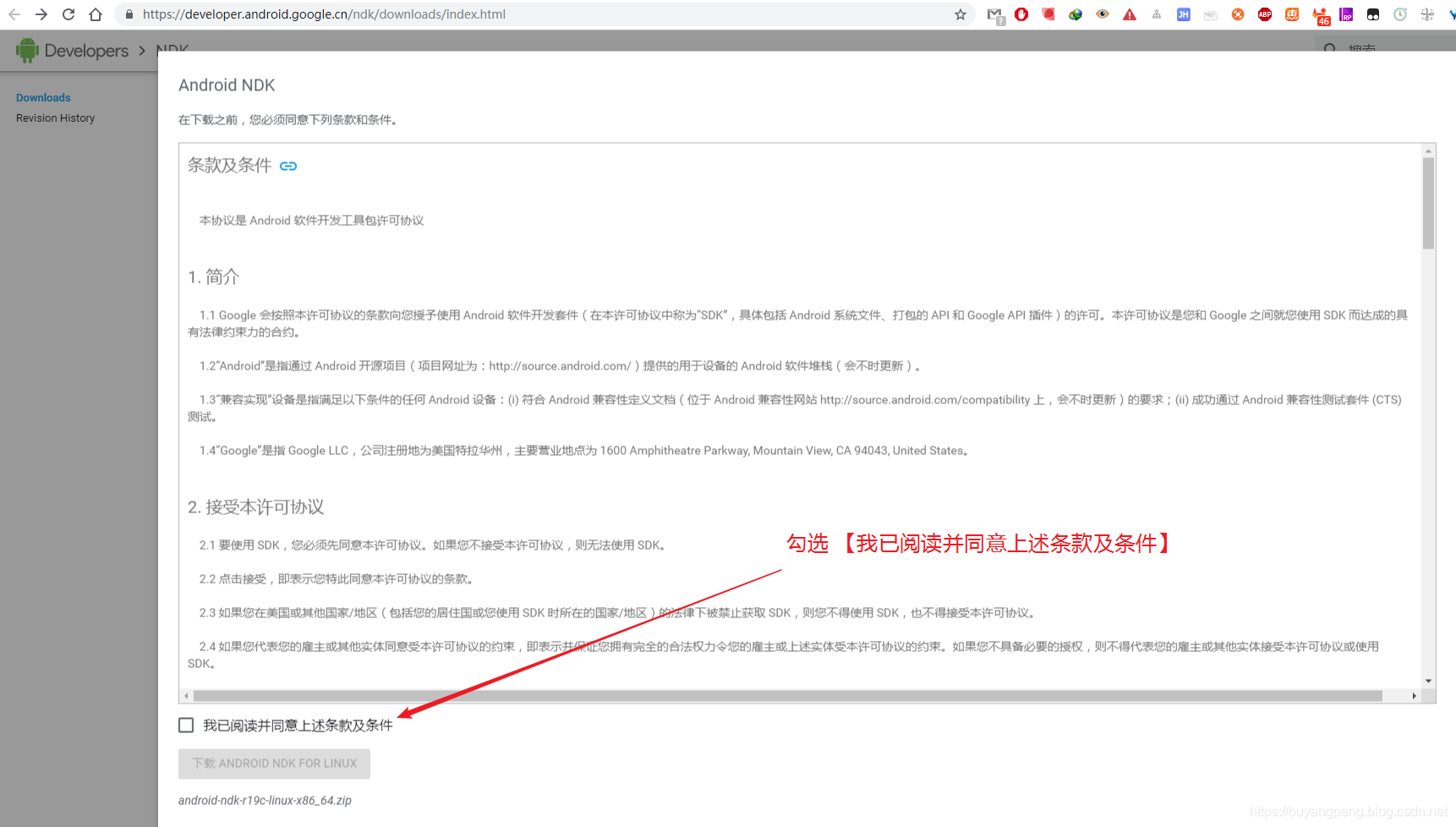Open the red hand adblock extension
The width and height of the screenshot is (1456, 827).
click(x=1021, y=14)
